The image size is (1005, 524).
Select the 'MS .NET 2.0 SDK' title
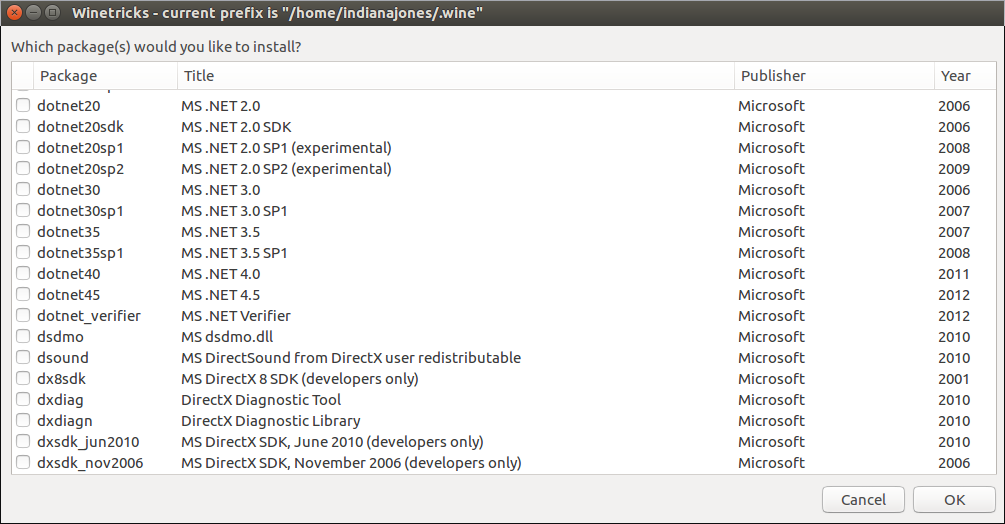tap(236, 127)
